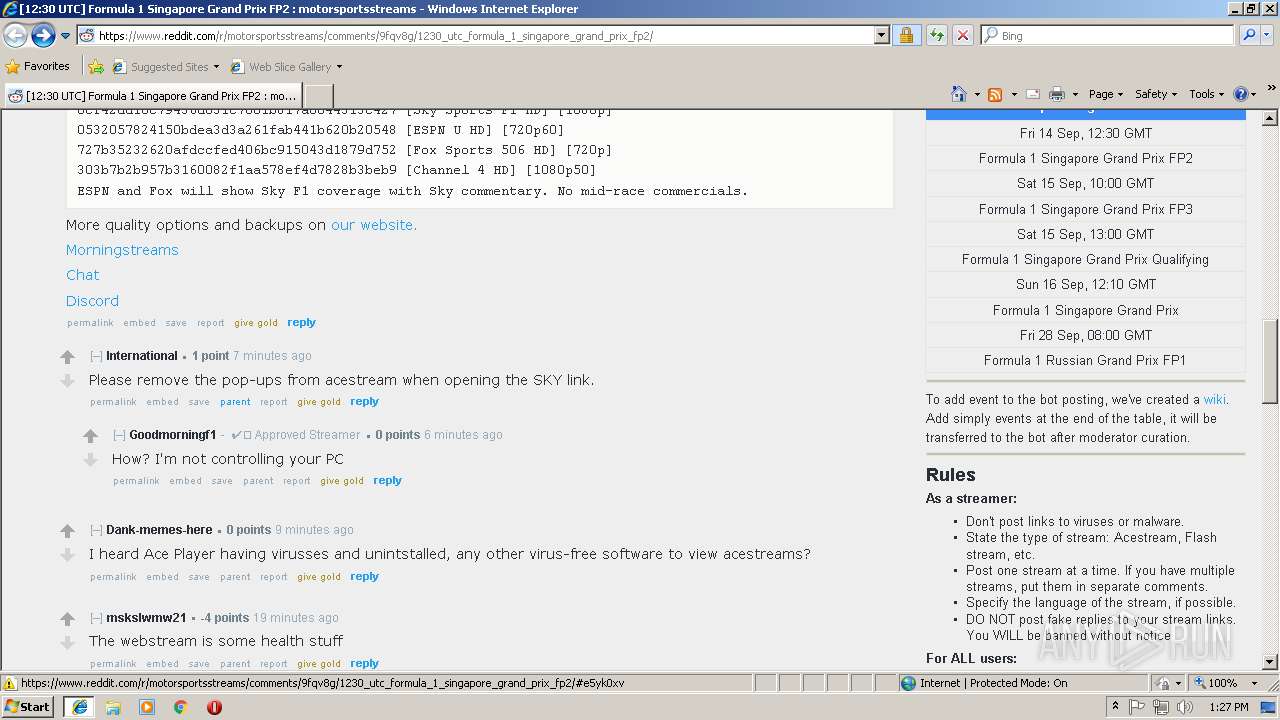Click the Forward navigation arrow
Image resolution: width=1280 pixels, height=720 pixels.
pos(43,35)
